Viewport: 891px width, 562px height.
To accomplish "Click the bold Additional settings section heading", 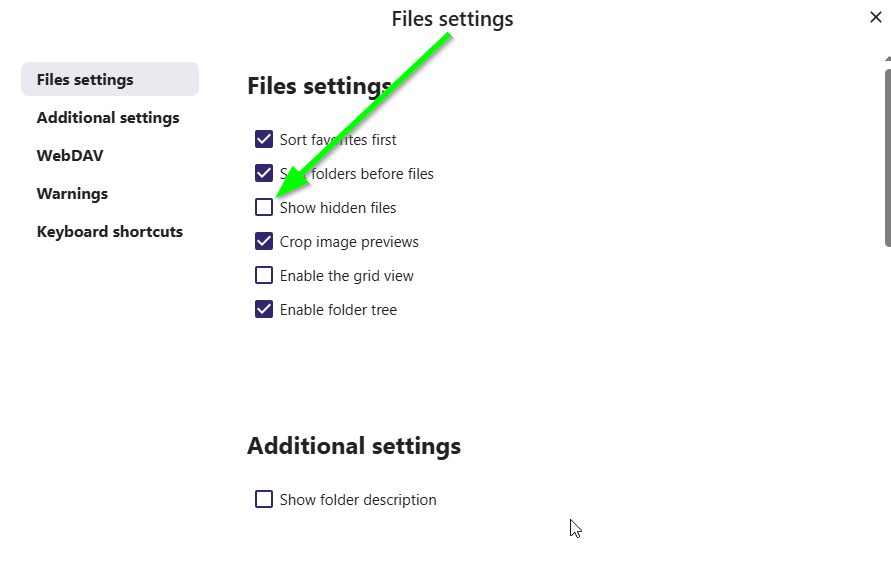I will (354, 446).
